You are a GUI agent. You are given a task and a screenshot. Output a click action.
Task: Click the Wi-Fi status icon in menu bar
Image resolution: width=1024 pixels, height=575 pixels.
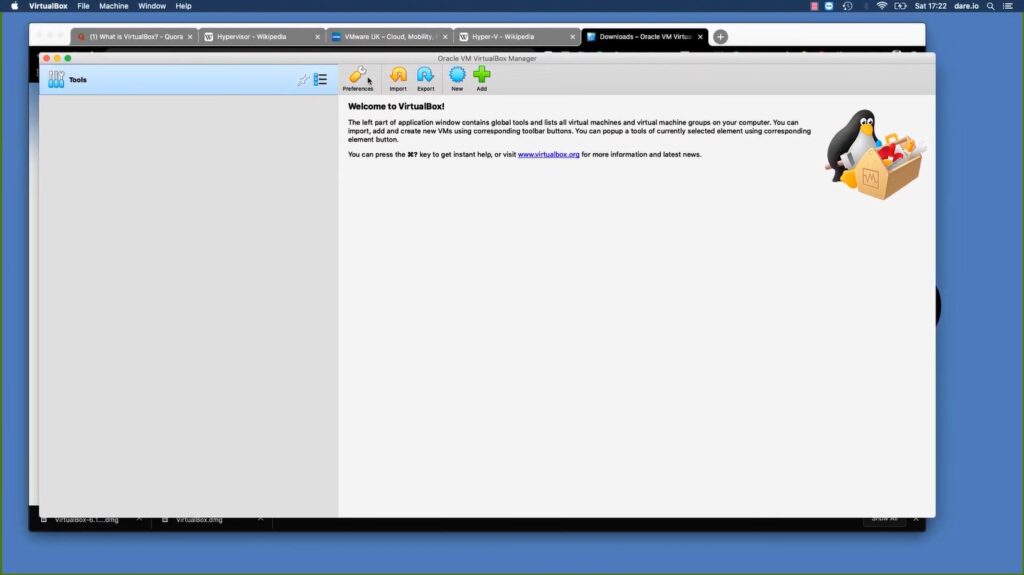click(x=882, y=6)
